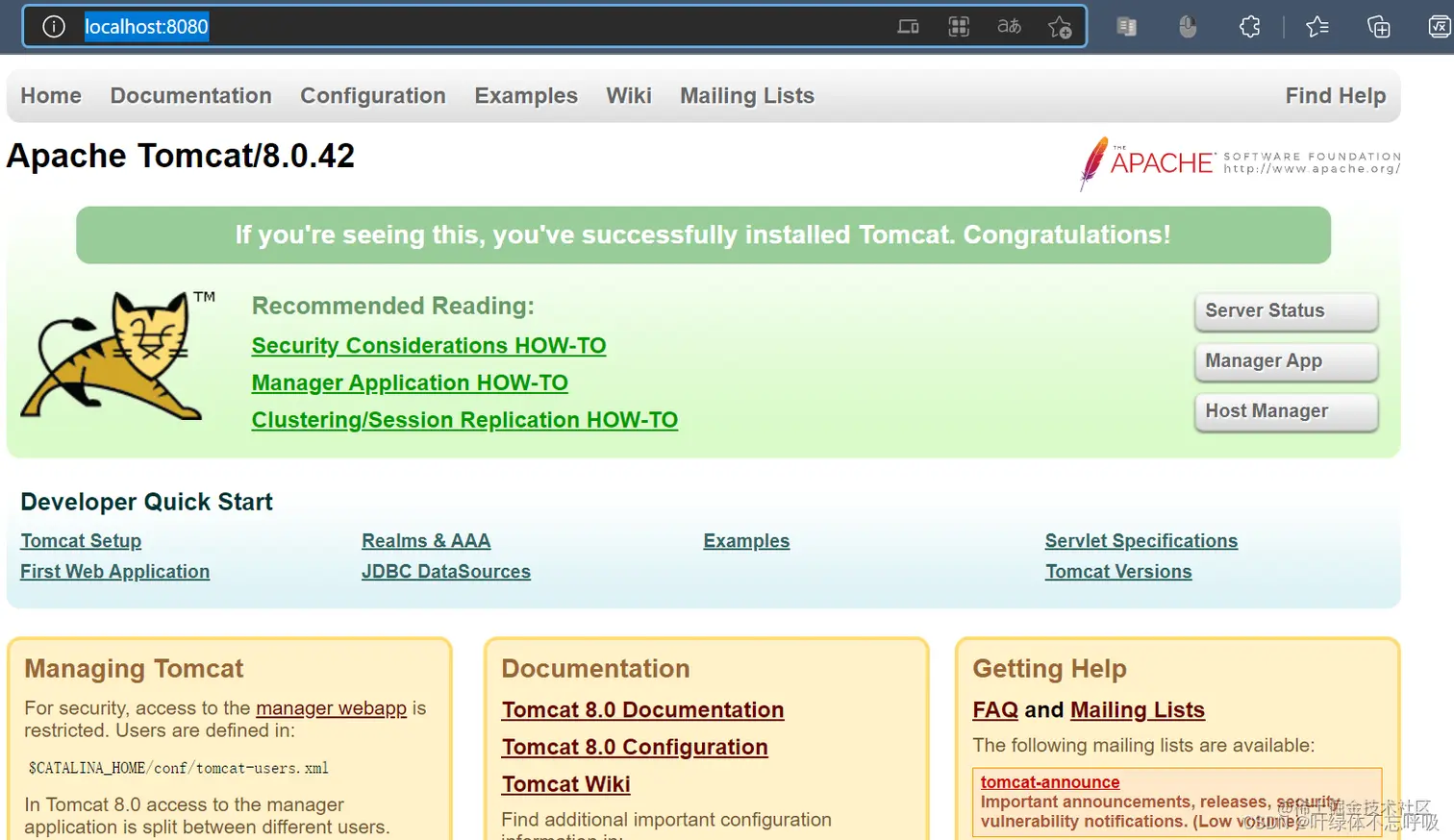Open Mailing Lists in top navigation
Screen dimensions: 1454x840
[747, 96]
